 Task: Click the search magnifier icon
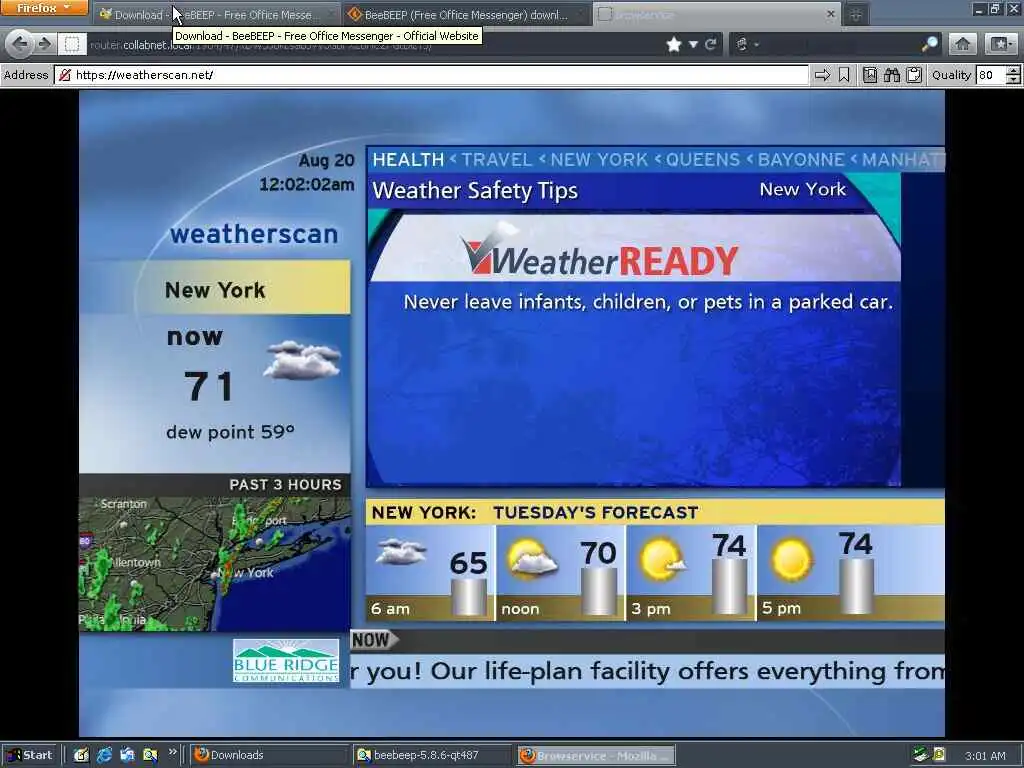[x=929, y=44]
